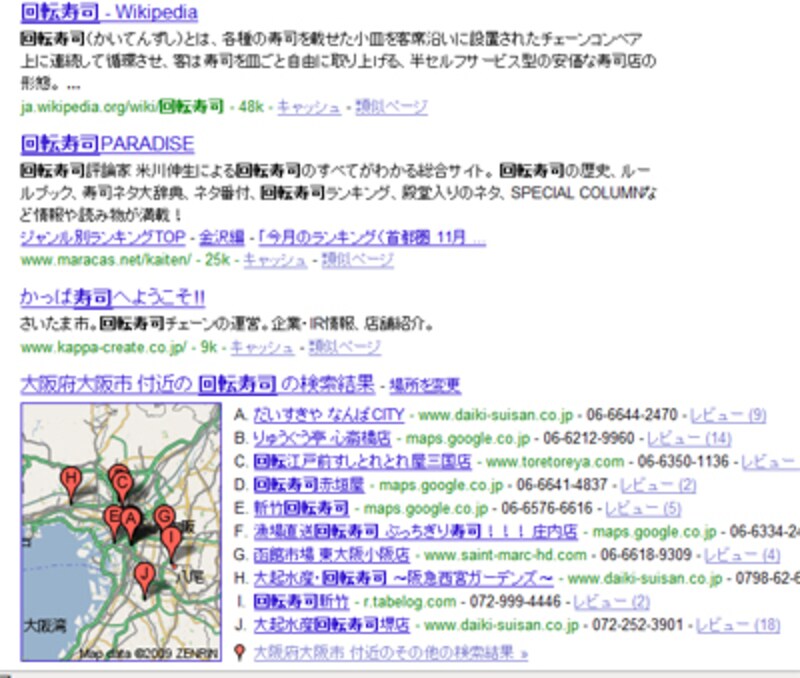
Task: Select marker C on the map
Action: pos(121,482)
